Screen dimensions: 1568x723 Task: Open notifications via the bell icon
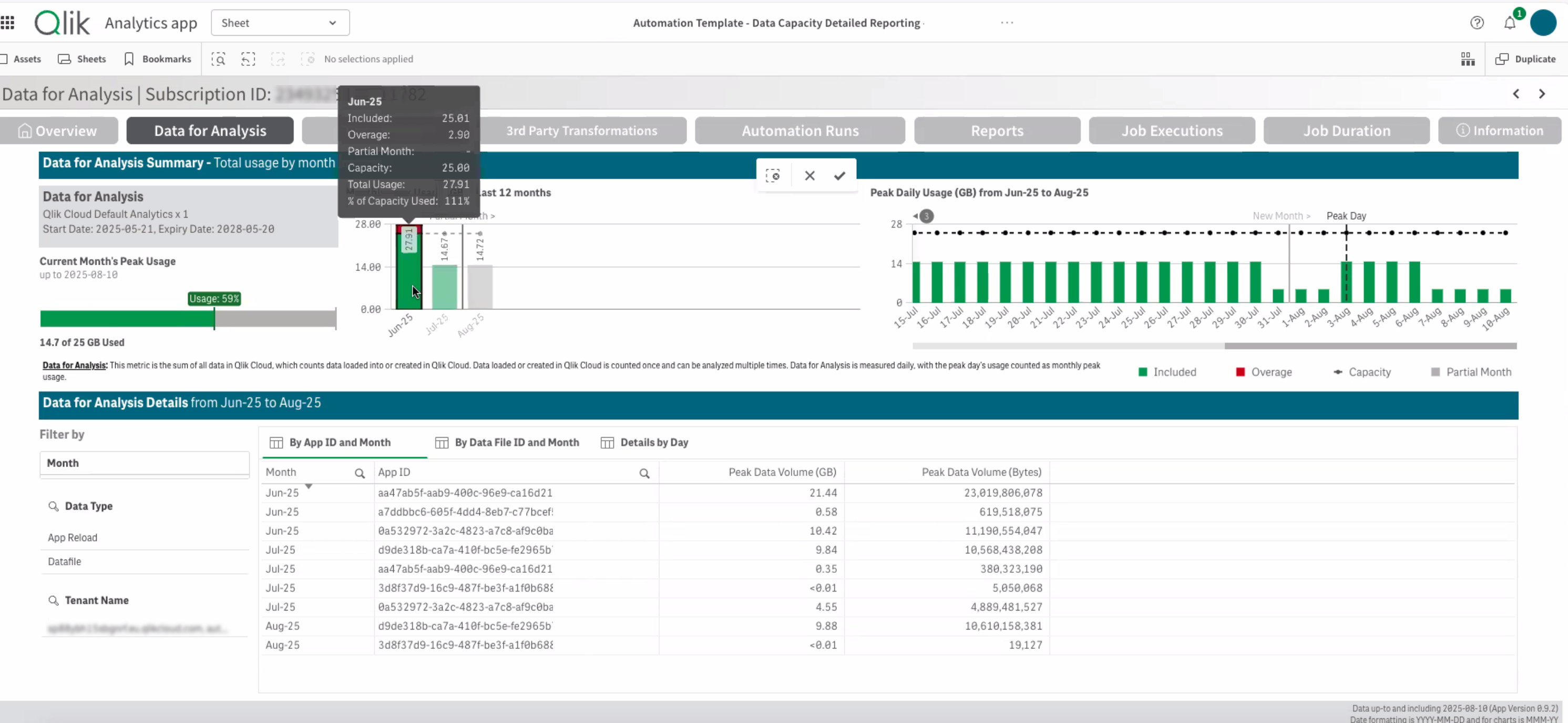(x=1510, y=23)
